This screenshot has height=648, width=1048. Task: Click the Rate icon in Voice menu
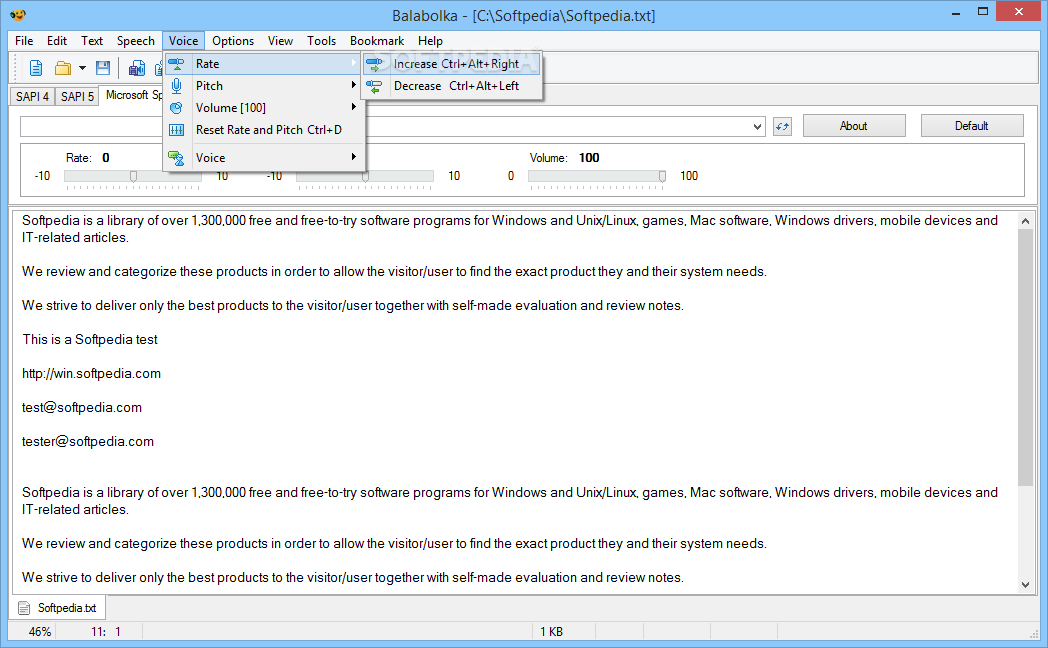(176, 63)
